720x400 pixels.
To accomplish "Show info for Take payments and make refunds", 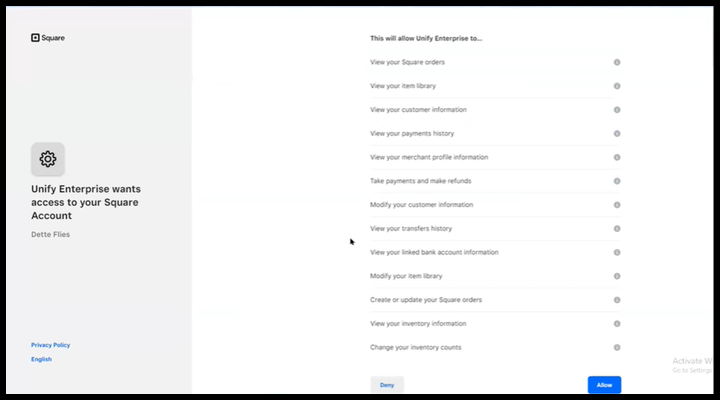I will point(617,181).
